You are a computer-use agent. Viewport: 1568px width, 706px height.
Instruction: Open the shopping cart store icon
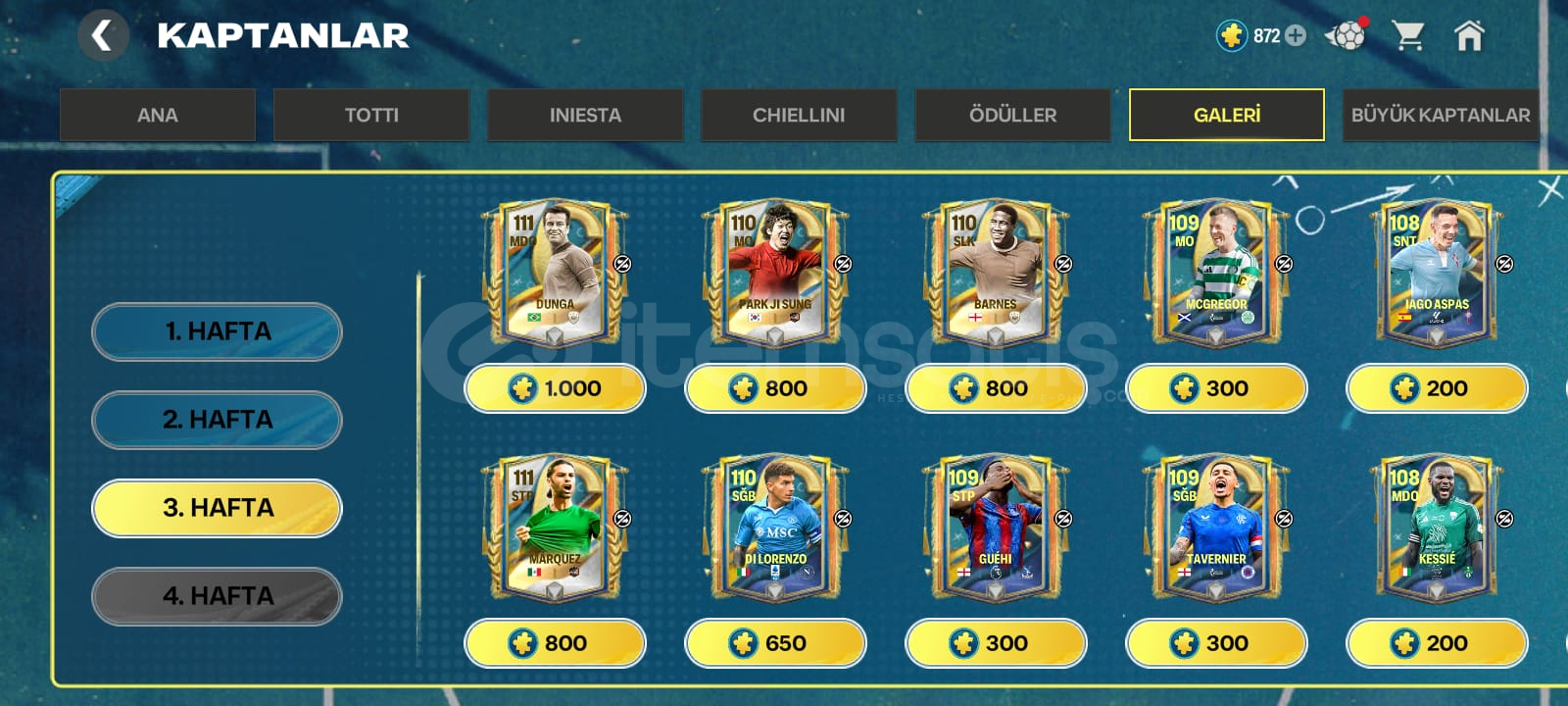(1408, 36)
